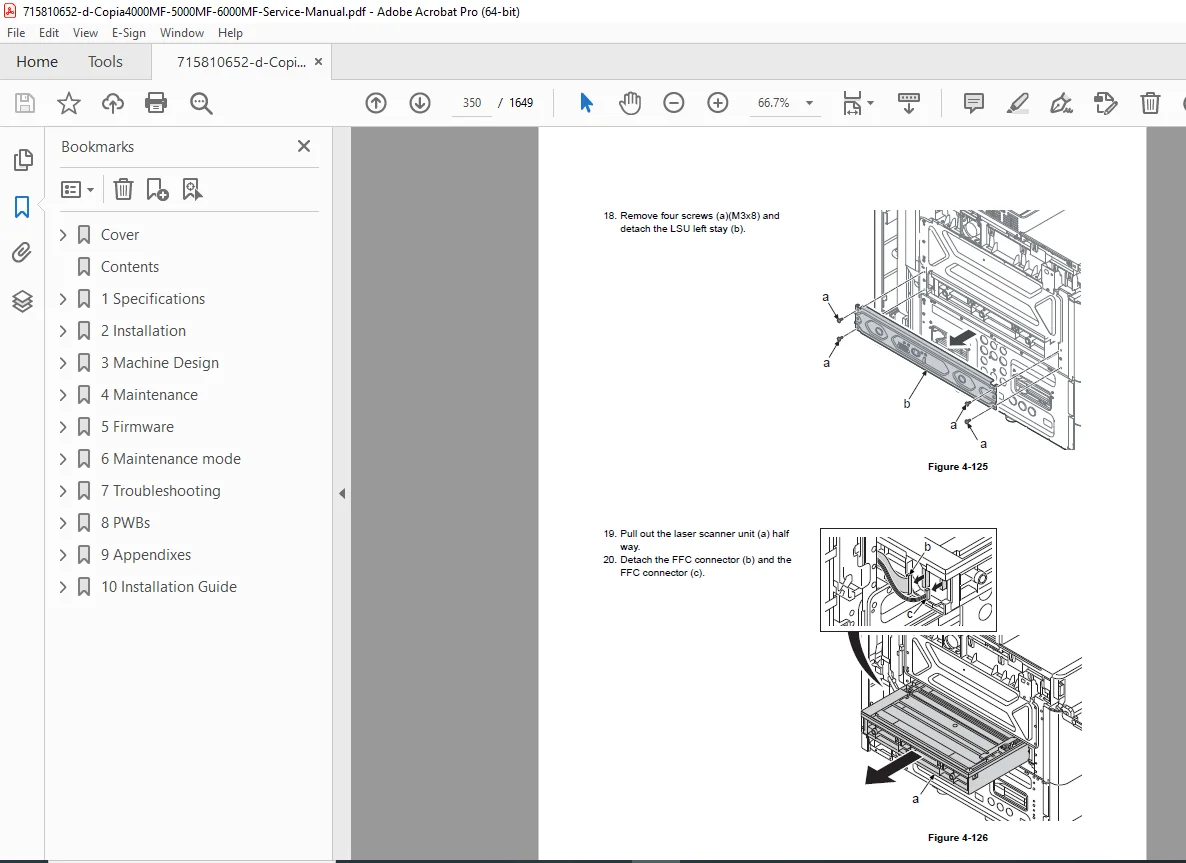Close the 715810652-d-Copi document tab
Viewport: 1186px width, 863px height.
(318, 62)
